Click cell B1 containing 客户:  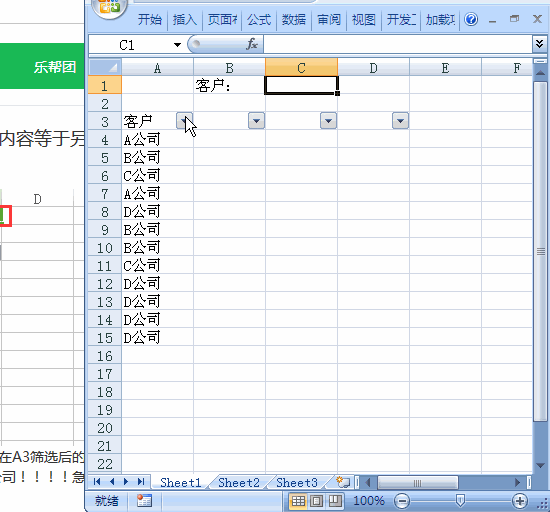click(x=229, y=85)
